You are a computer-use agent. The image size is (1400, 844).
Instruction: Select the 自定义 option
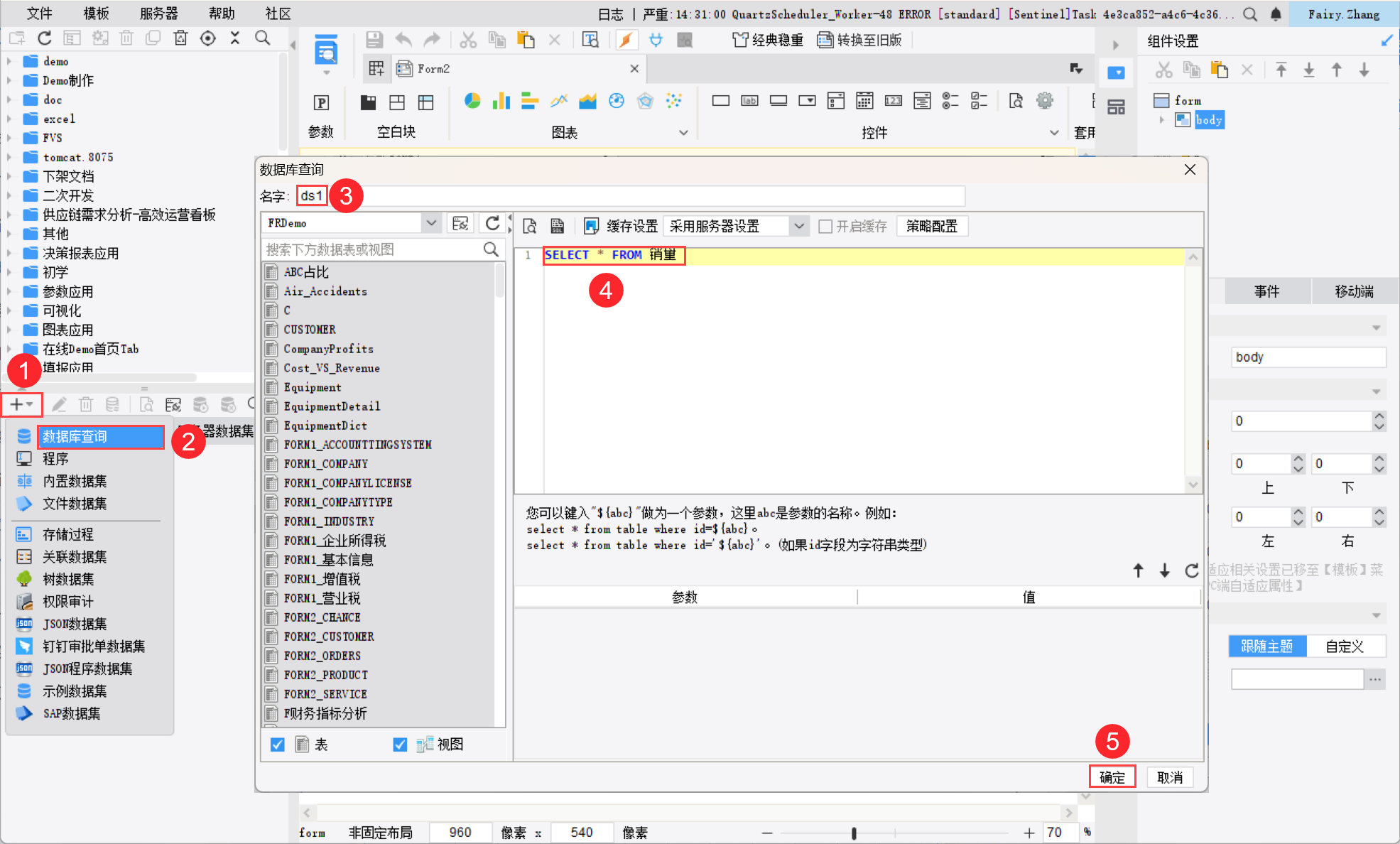tap(1345, 646)
